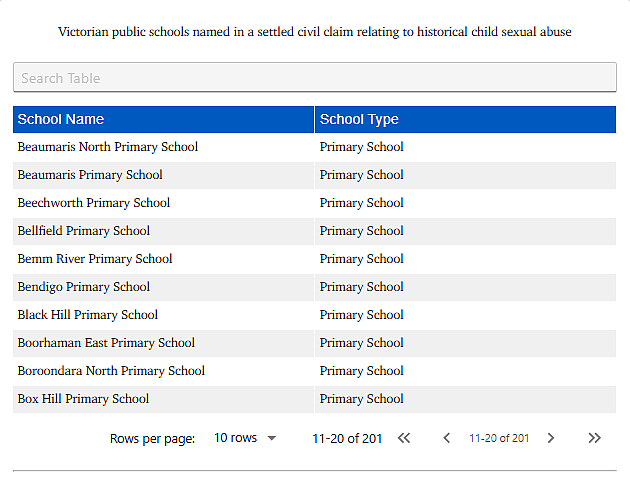630x499 pixels.
Task: Click the Search Table input field
Action: pos(315,77)
